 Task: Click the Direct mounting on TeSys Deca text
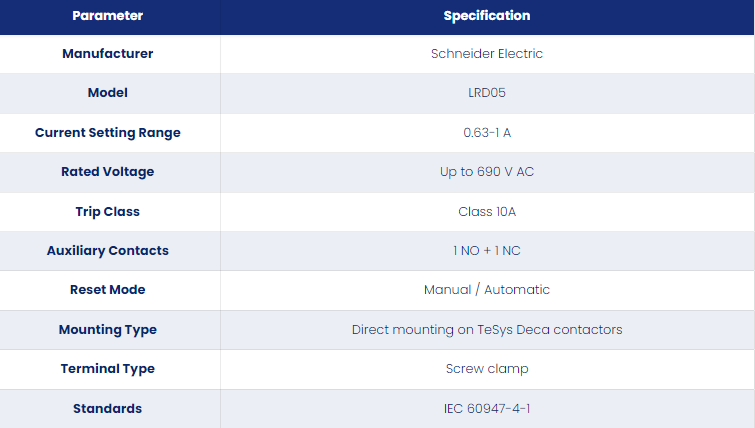451,330
